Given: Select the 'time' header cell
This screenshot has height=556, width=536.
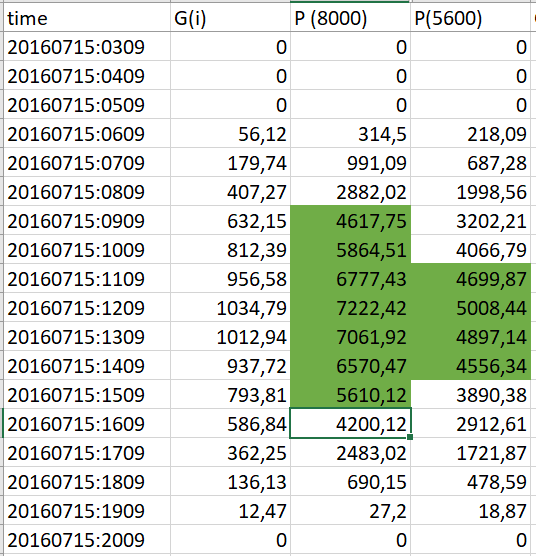Looking at the screenshot, I should [x=87, y=18].
